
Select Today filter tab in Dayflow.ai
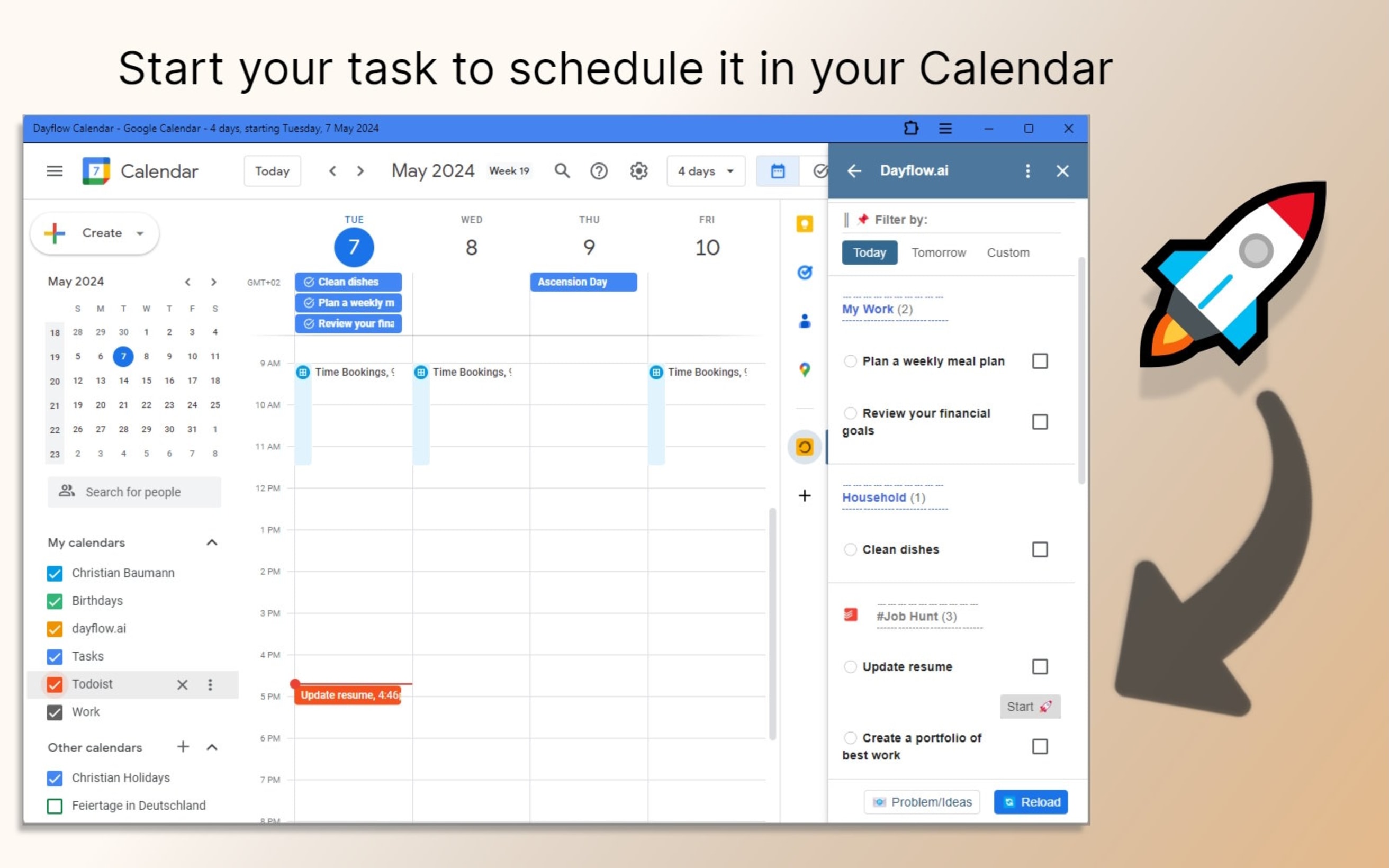[869, 253]
